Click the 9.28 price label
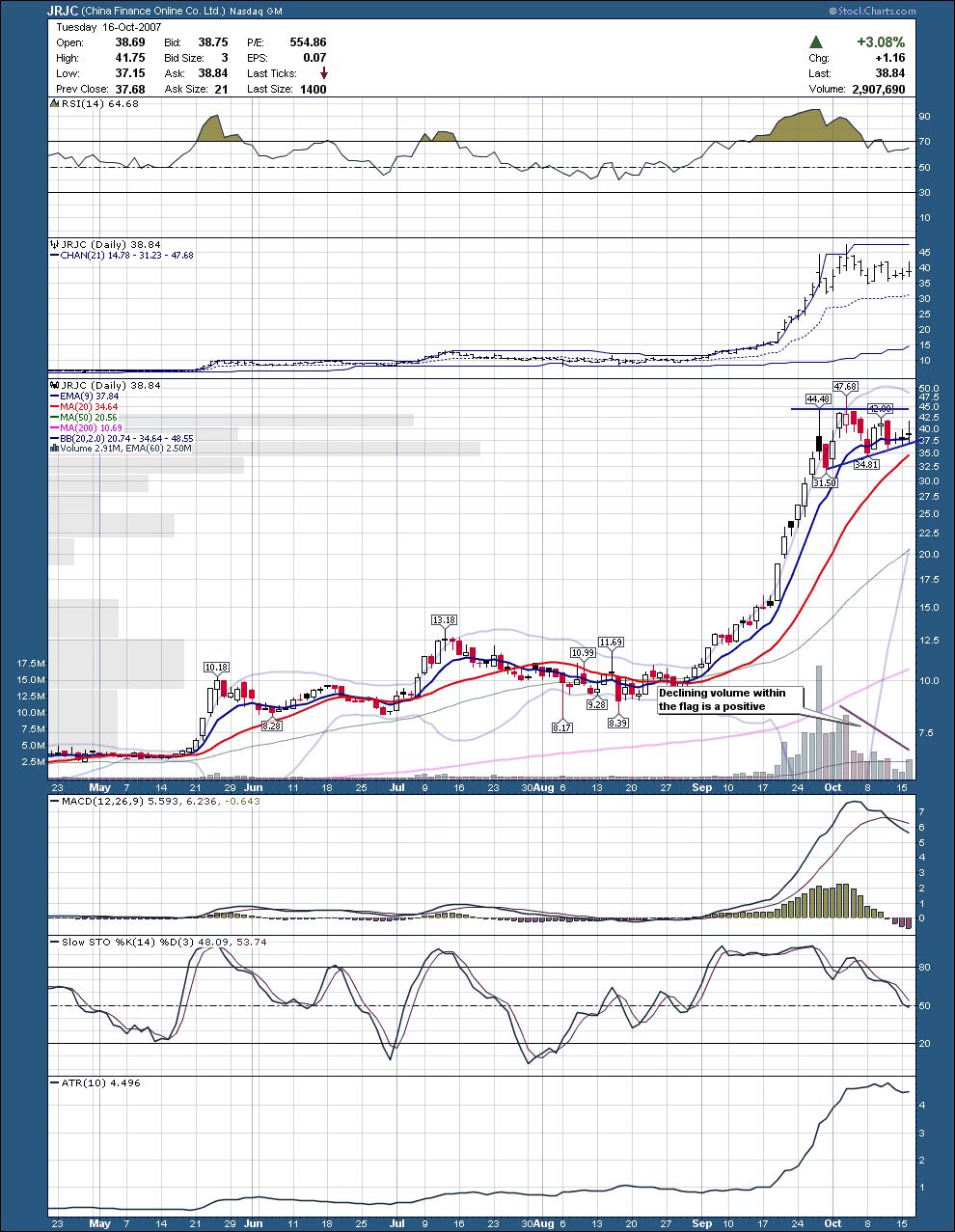955x1232 pixels. pyautogui.click(x=595, y=704)
